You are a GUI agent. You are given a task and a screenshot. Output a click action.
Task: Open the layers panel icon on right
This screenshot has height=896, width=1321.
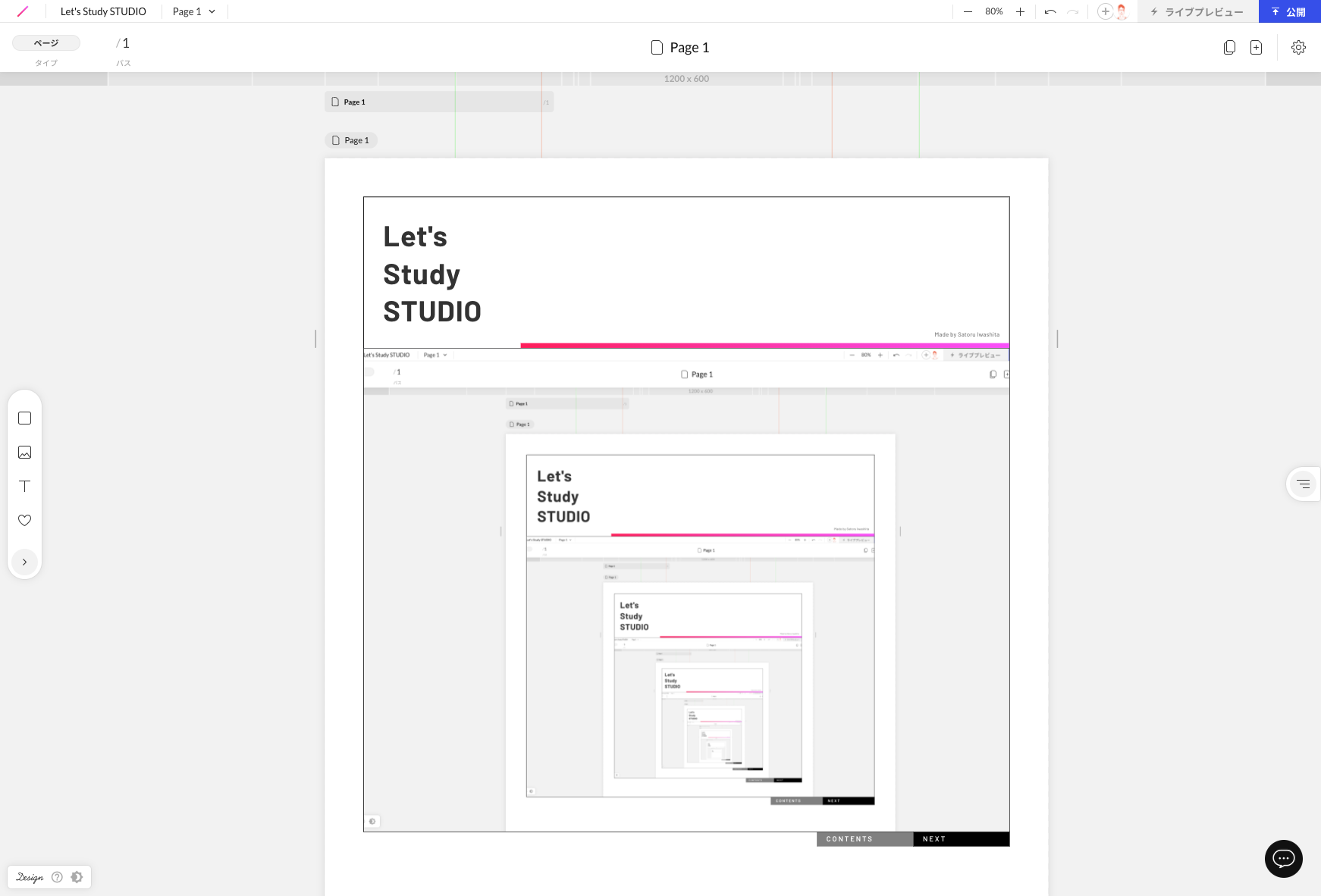(1303, 484)
